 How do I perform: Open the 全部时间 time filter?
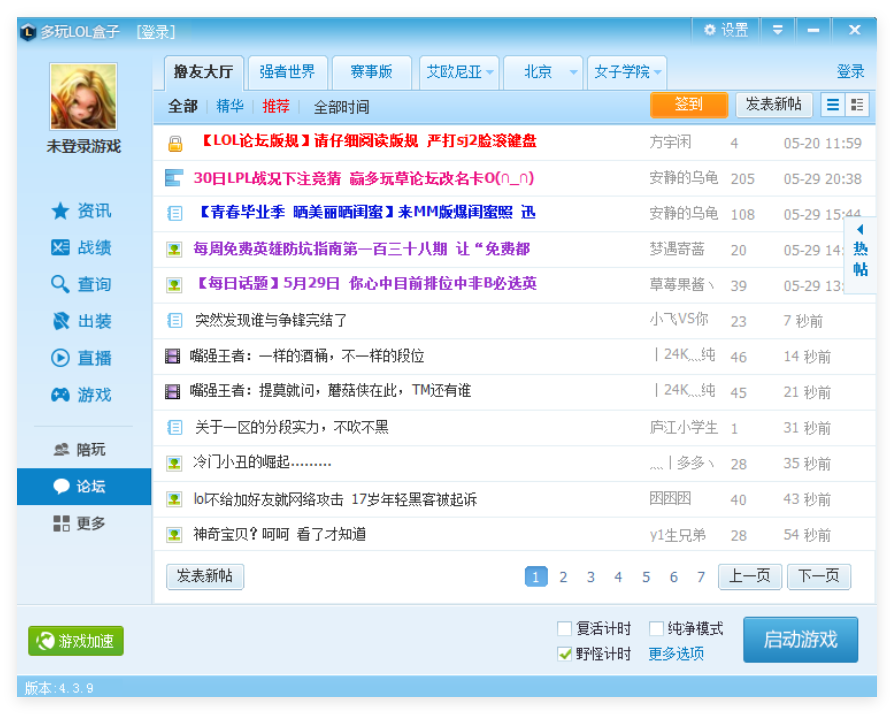(x=341, y=107)
